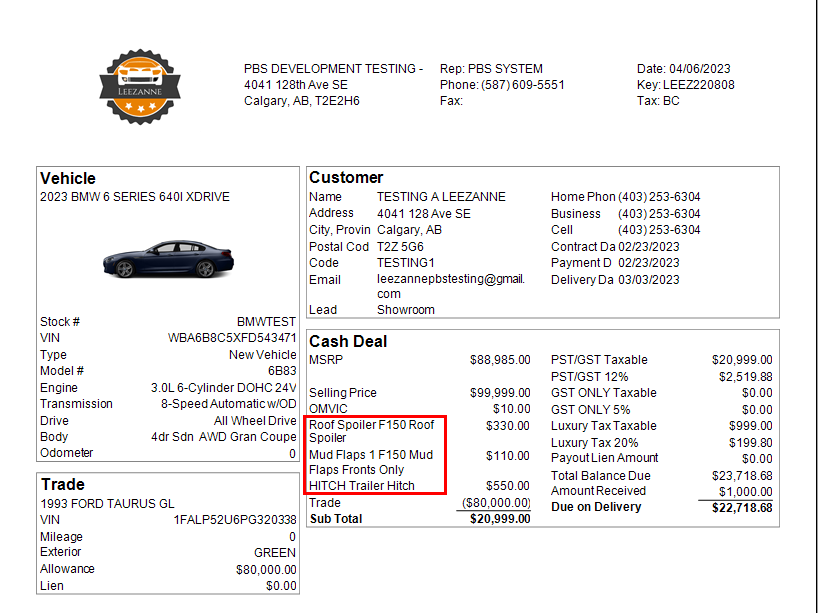
Task: Select the Business phone number
Action: click(659, 214)
